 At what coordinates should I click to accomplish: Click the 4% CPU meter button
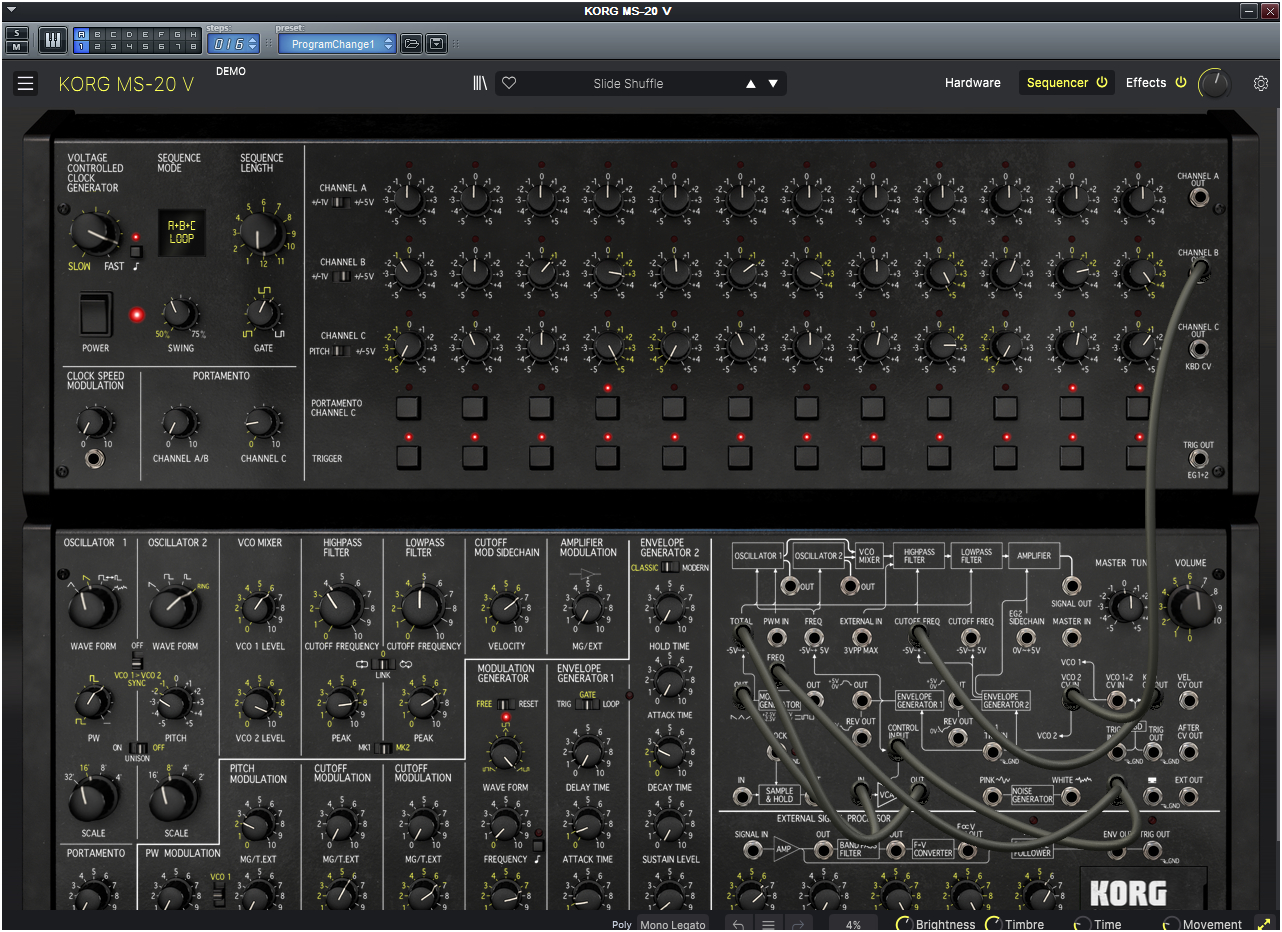853,925
